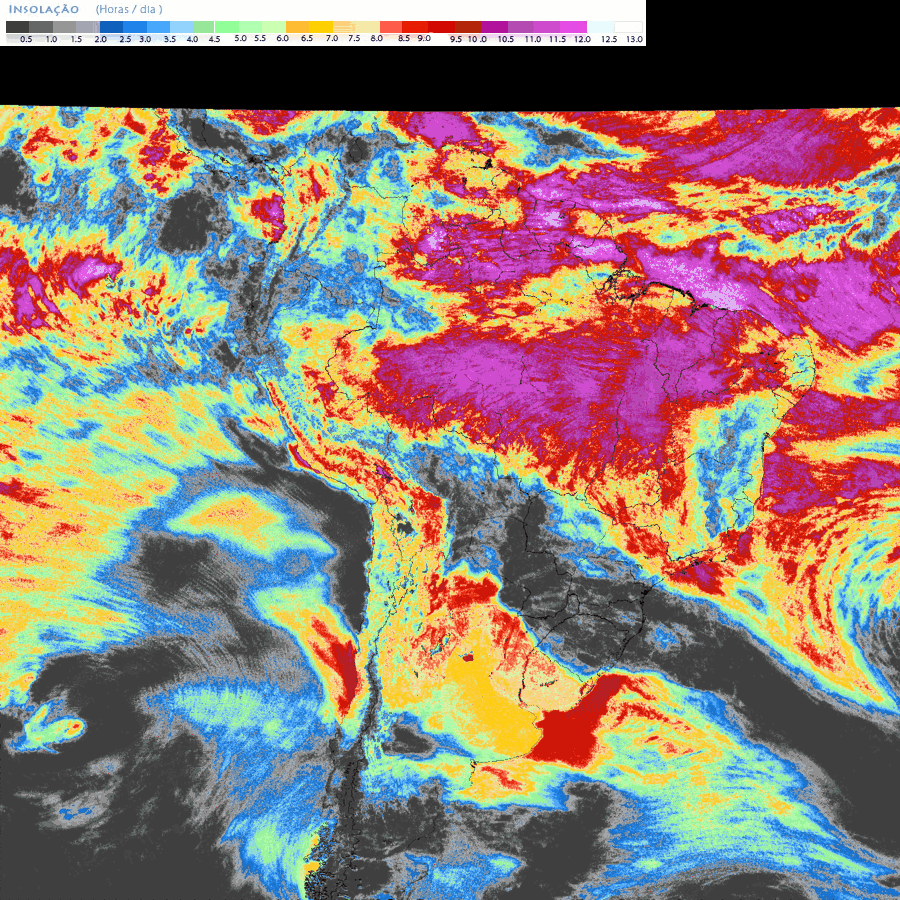Image resolution: width=900 pixels, height=900 pixels.
Task: Click the white swatch labeled 13.0
Action: [629, 27]
